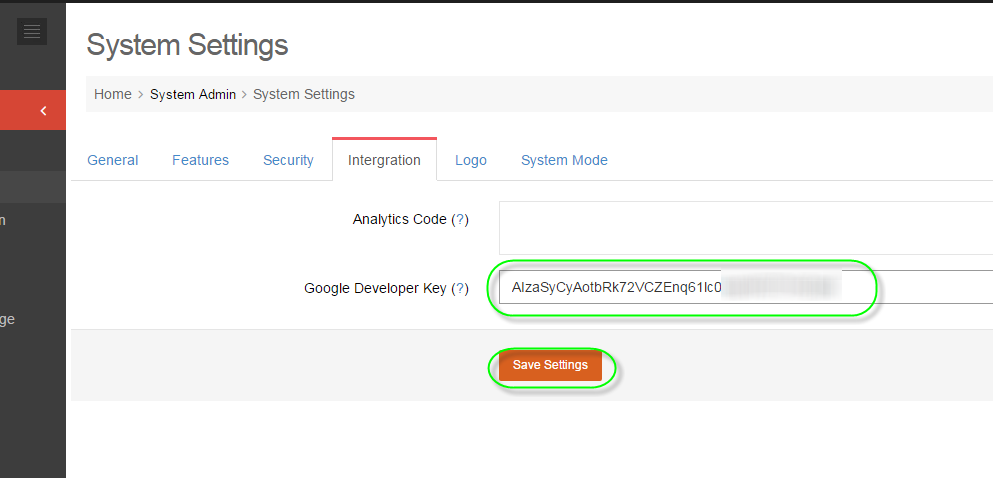
Task: Click System Settings breadcrumb entry
Action: coord(304,94)
